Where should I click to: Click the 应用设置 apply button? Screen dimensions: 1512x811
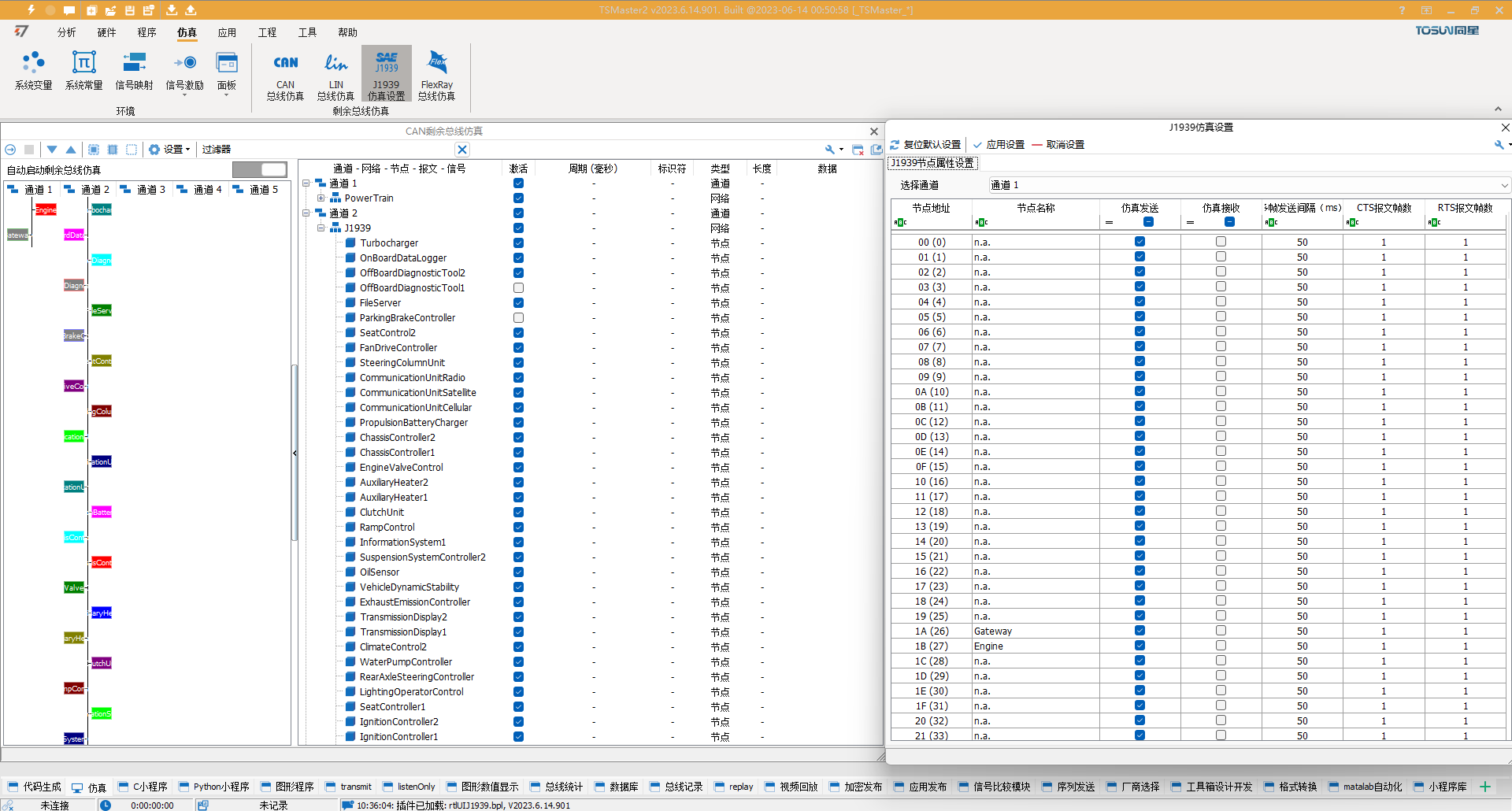tap(999, 145)
